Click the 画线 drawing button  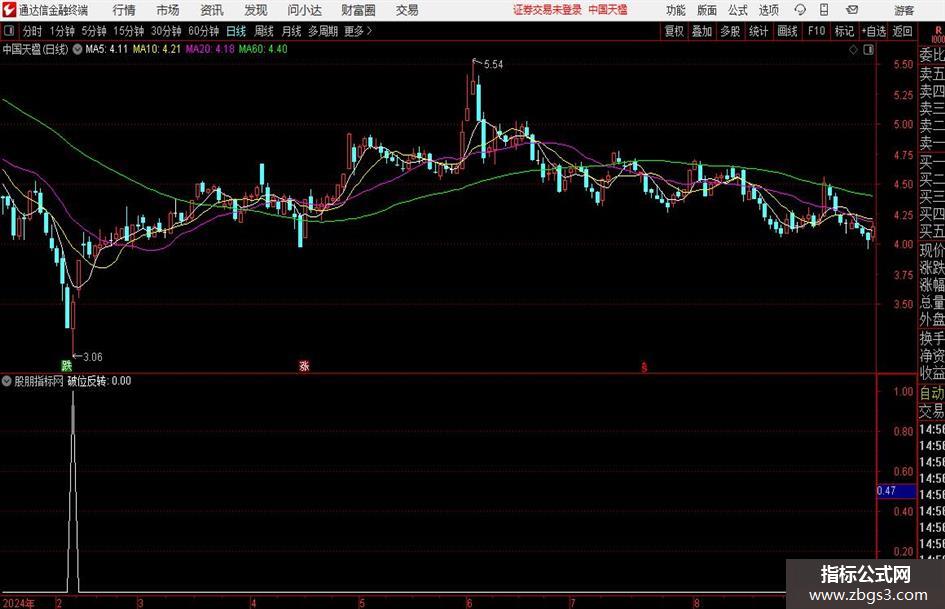coord(787,31)
